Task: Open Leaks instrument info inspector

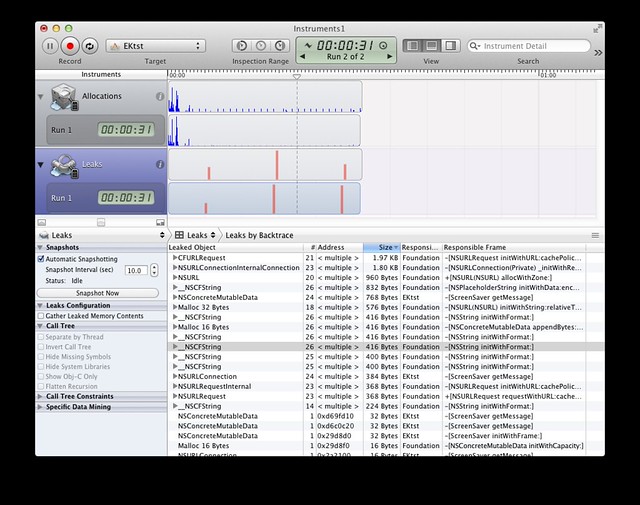Action: coord(160,164)
